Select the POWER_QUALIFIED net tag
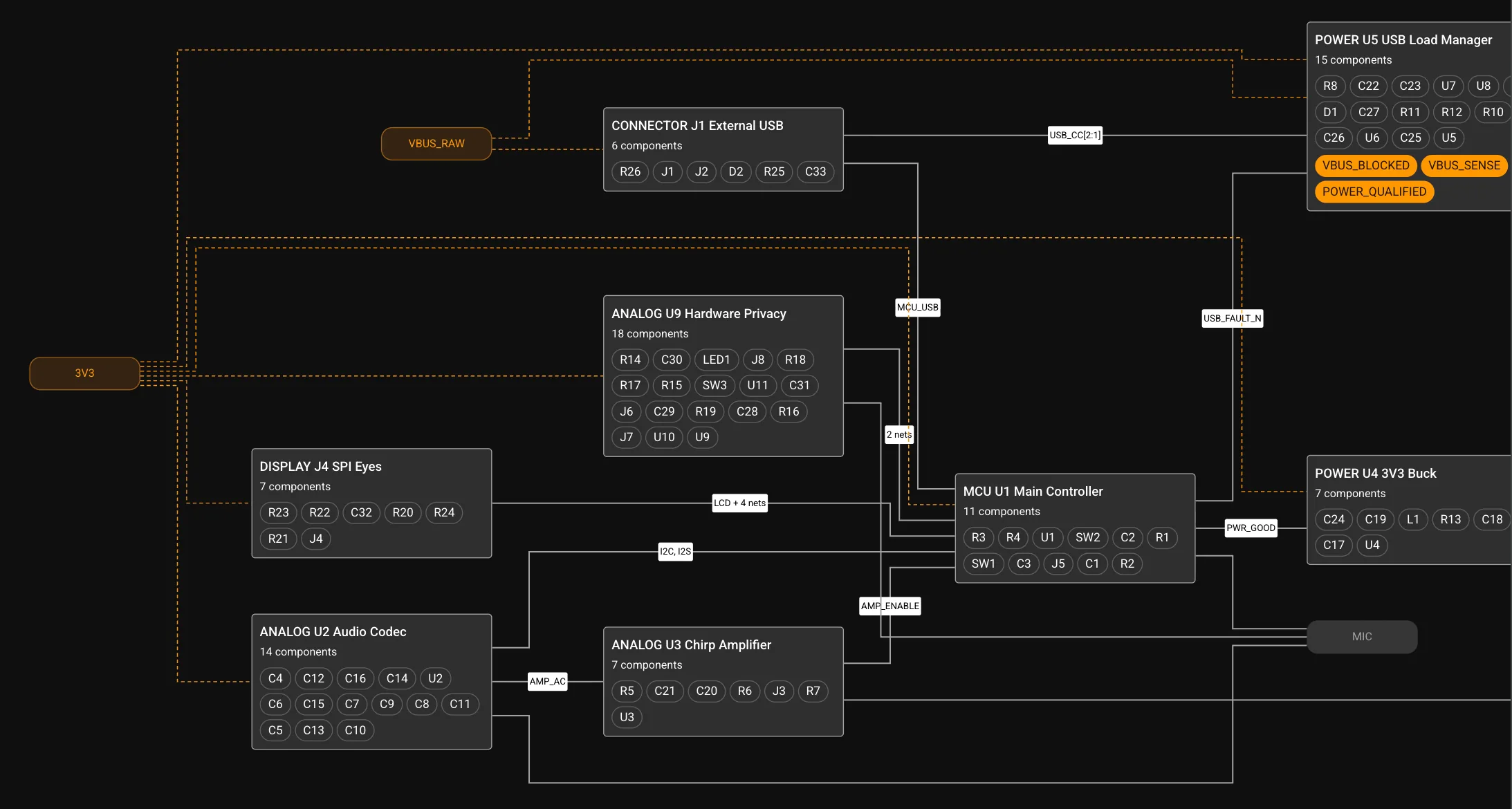Screen dimensions: 1512x809 point(1374,192)
